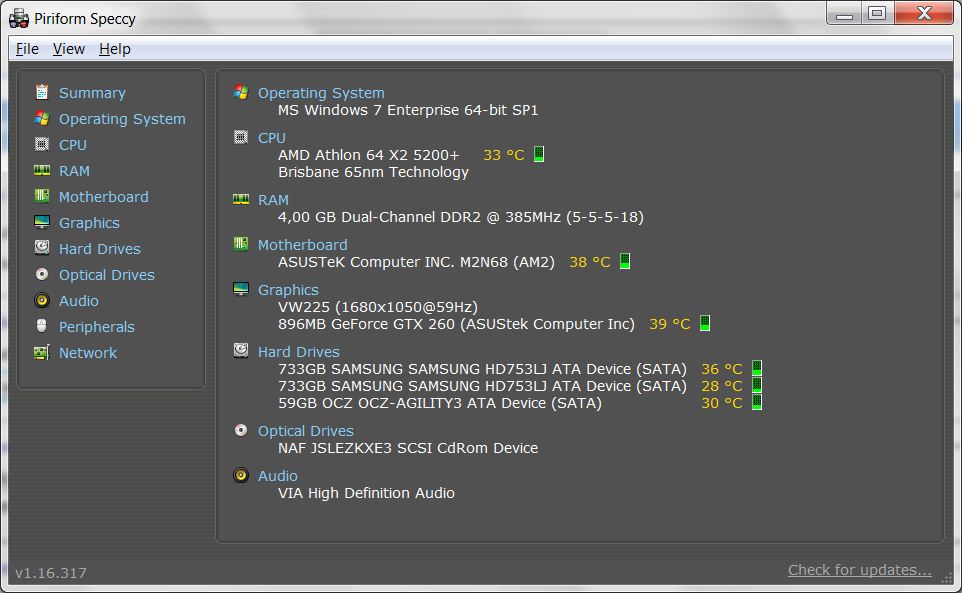This screenshot has height=593, width=962.
Task: Open Graphics section from sidebar
Action: pos(89,223)
